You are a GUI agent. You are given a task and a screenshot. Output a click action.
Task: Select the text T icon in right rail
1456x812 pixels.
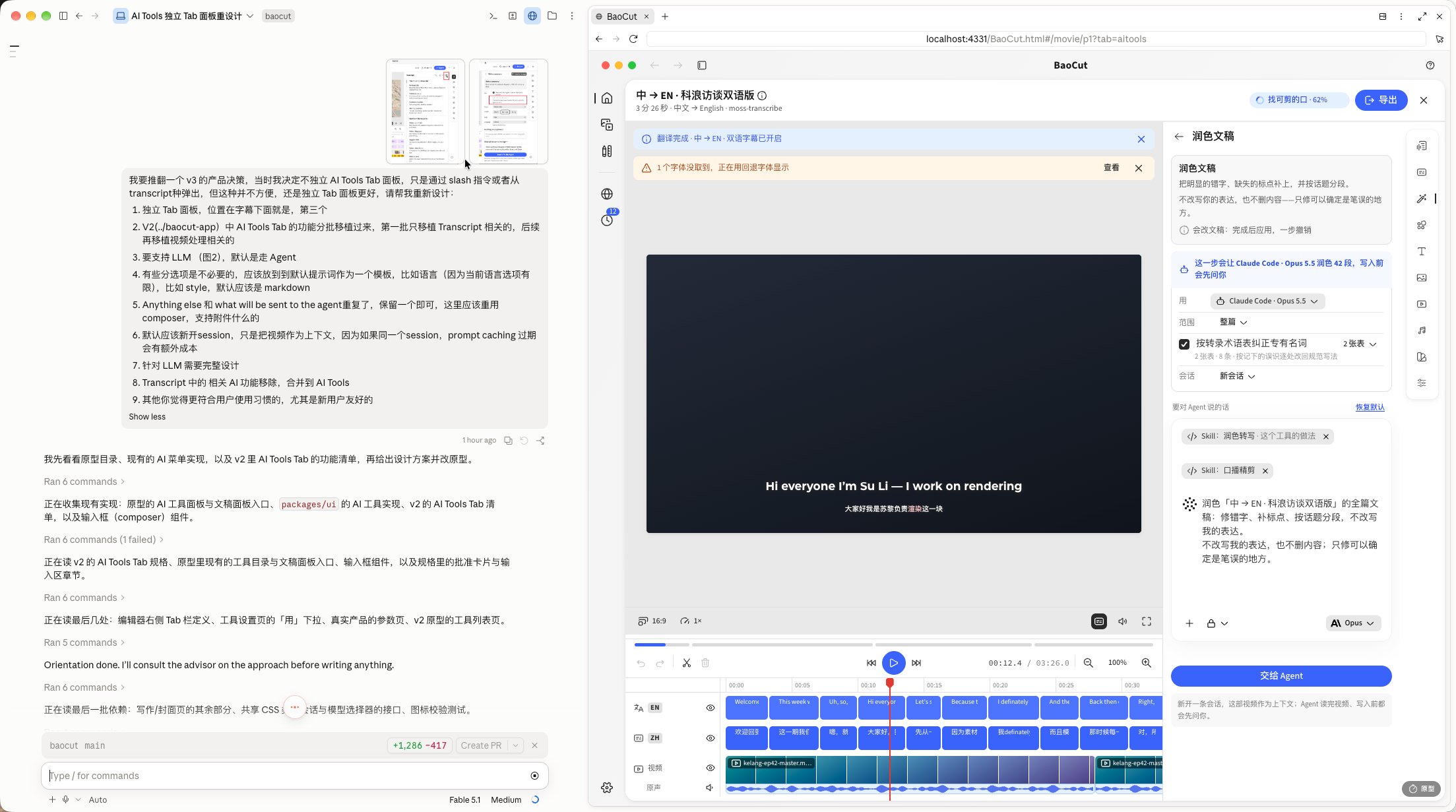pyautogui.click(x=1422, y=251)
